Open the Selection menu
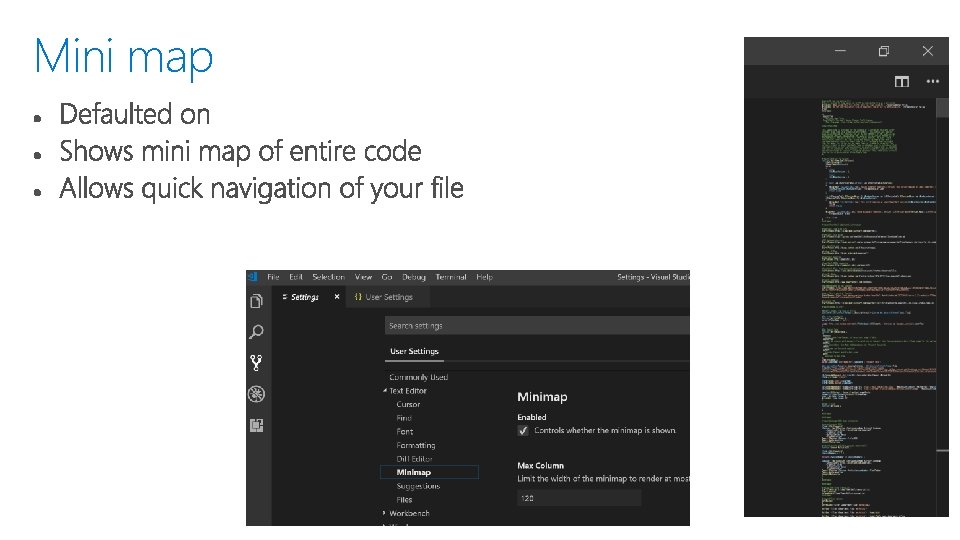 coord(328,277)
